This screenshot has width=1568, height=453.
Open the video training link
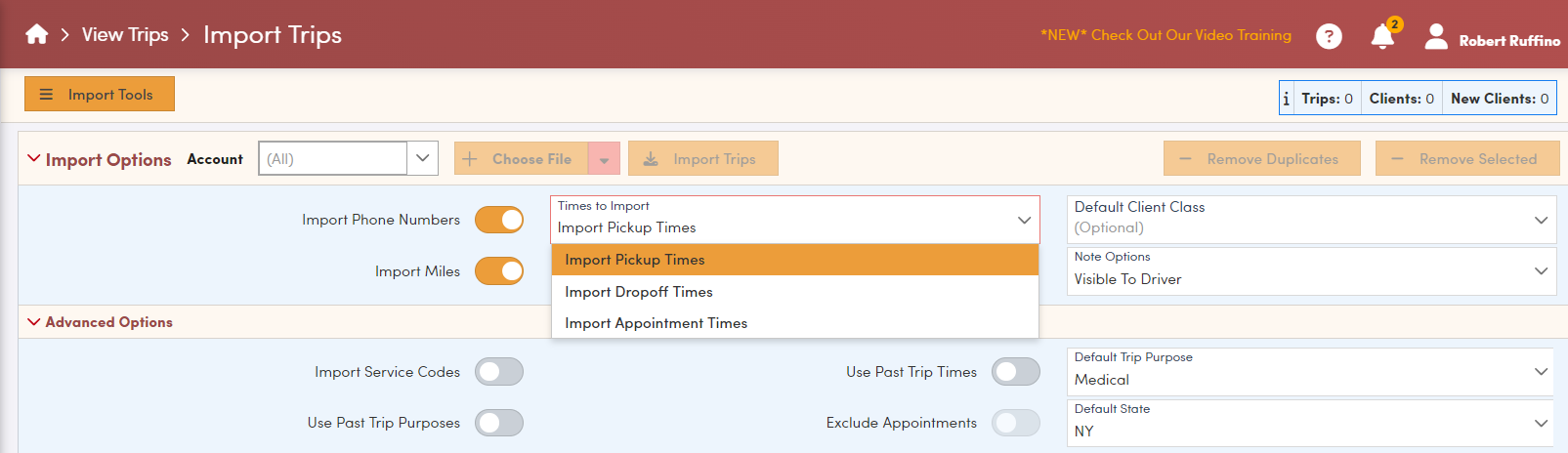pos(1165,35)
